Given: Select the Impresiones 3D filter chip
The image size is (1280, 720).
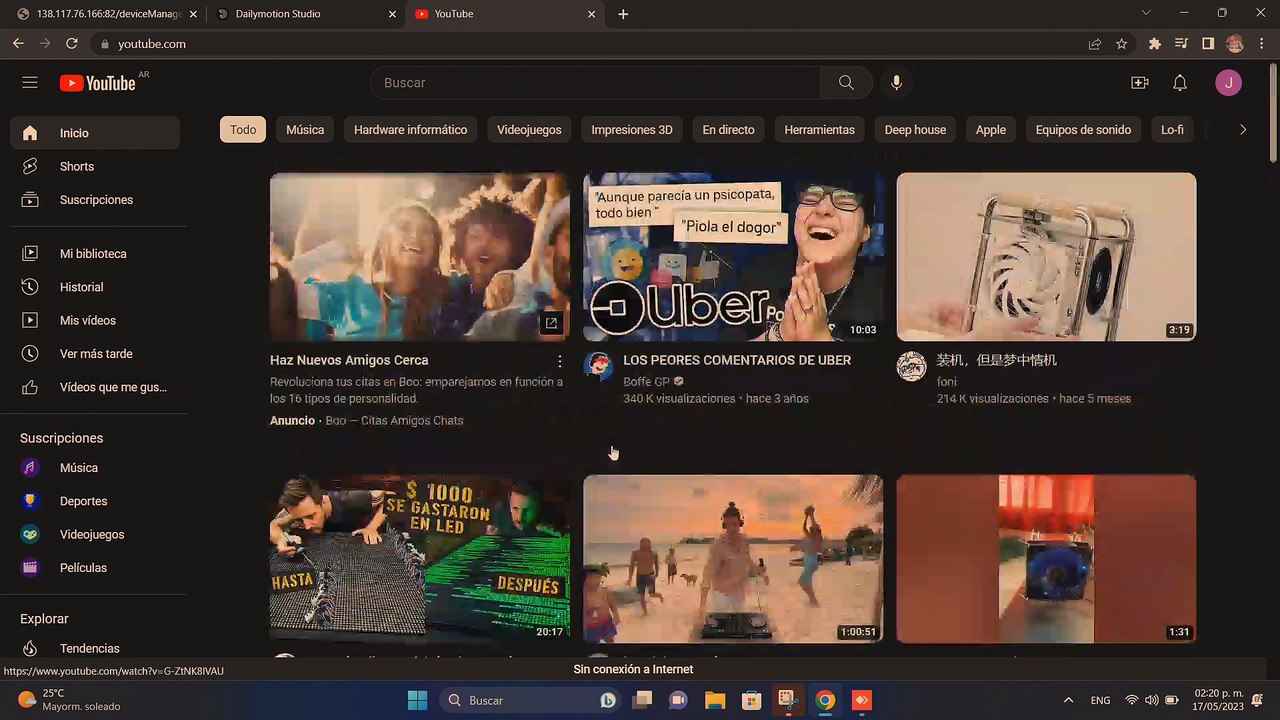Looking at the screenshot, I should 632,130.
